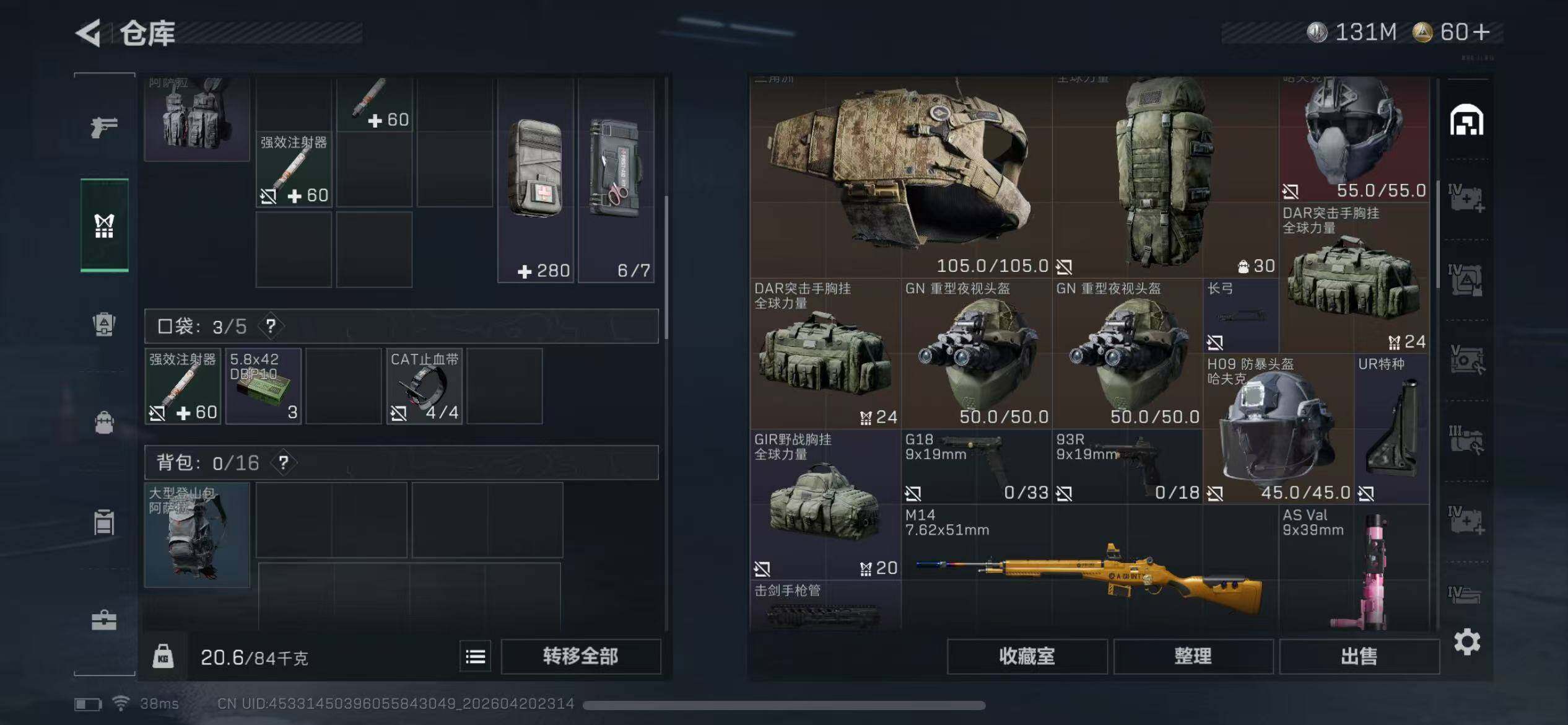Select the weapons pistol icon in sidebar
Viewport: 1568px width, 725px height.
coord(104,127)
